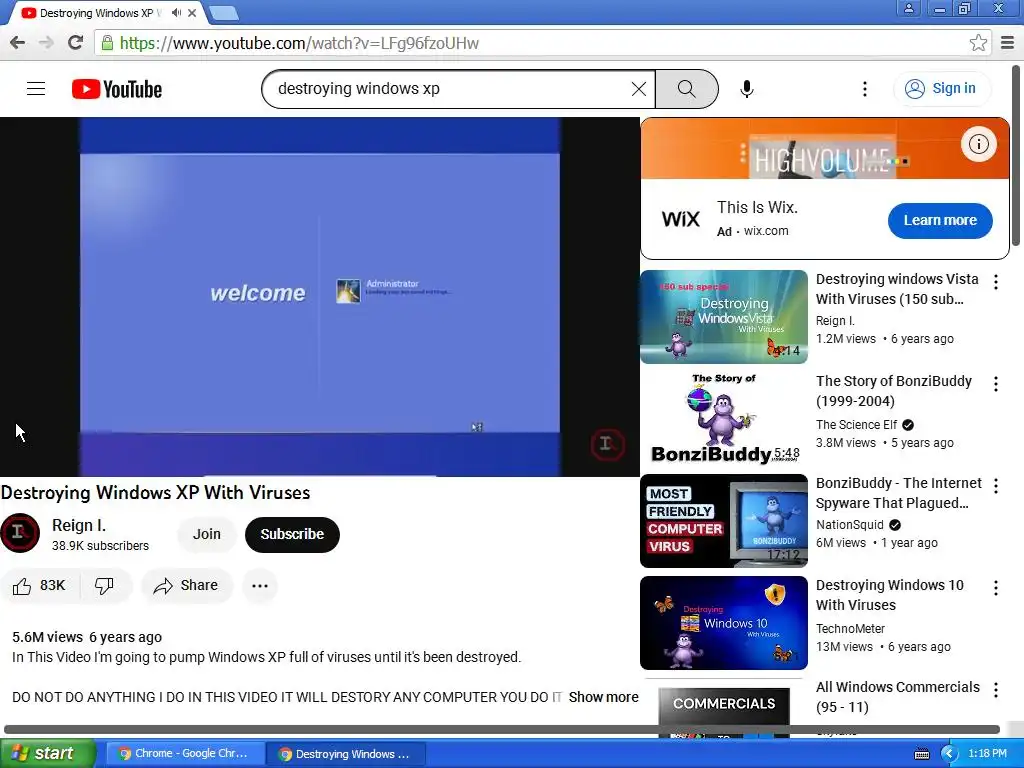Open options for BonziBuddy Internet Spyware video
This screenshot has width=1024, height=768.
pos(995,486)
